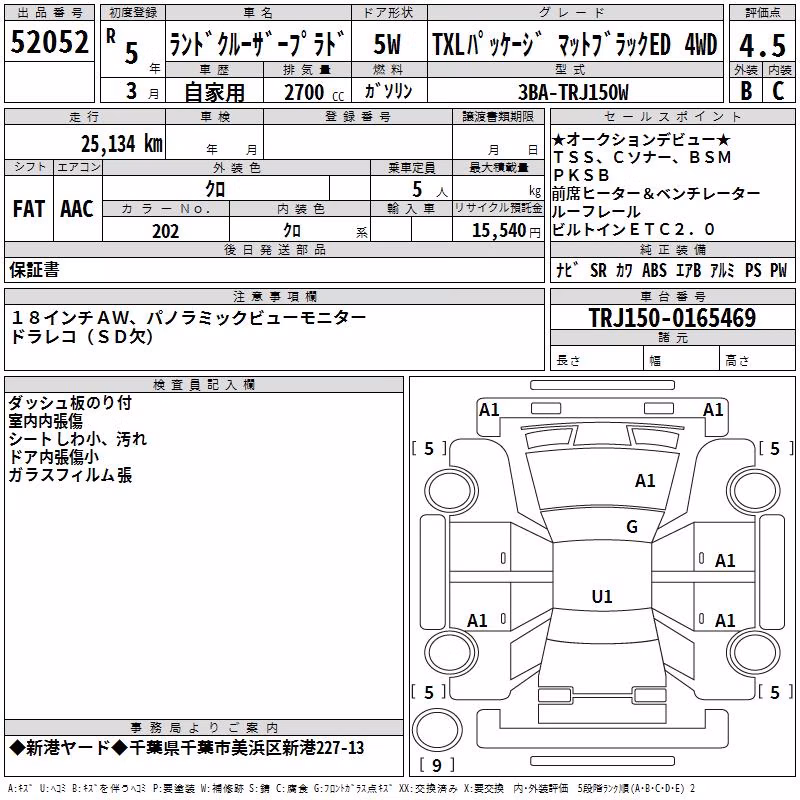
Task: Click inspector note ダッシュ板のり付
Action: click(x=70, y=403)
